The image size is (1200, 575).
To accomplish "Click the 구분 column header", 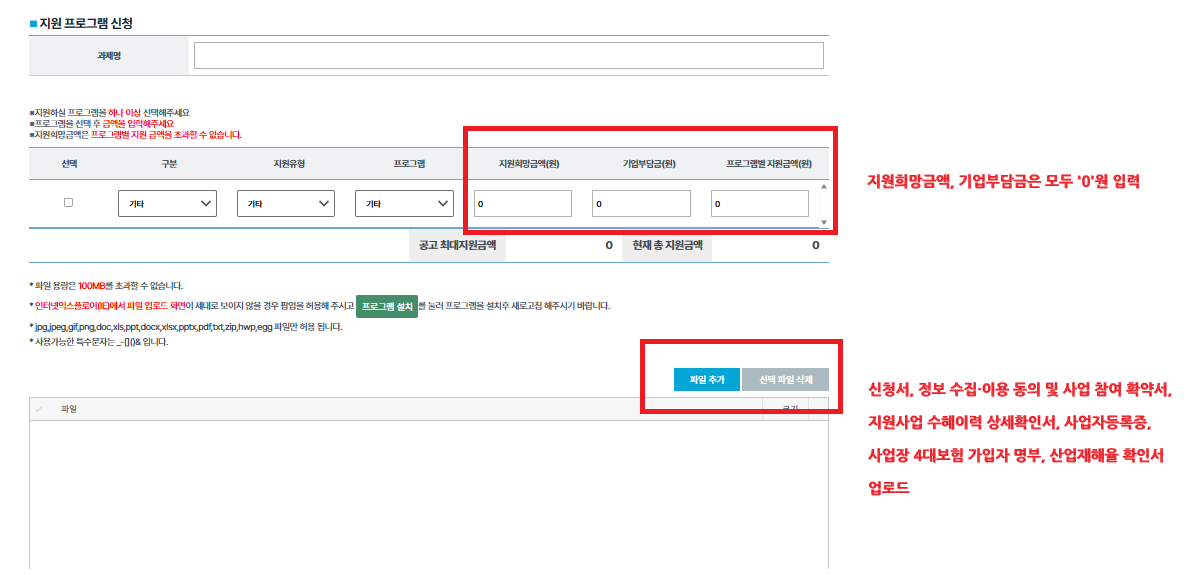I will pyautogui.click(x=169, y=164).
